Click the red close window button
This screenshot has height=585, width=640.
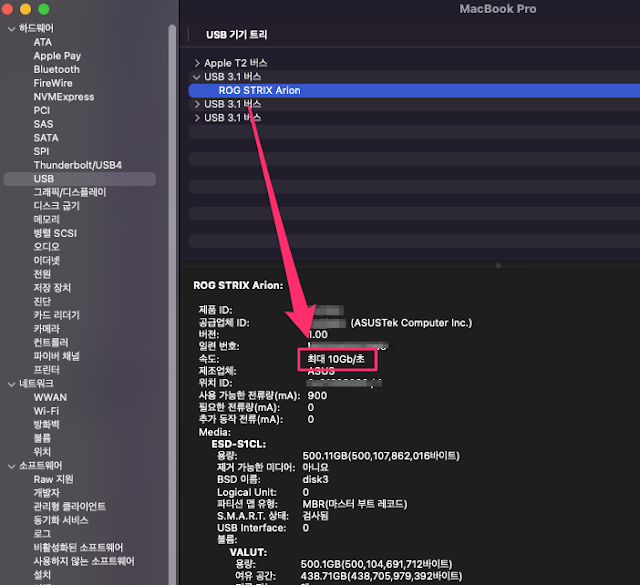tap(7, 9)
